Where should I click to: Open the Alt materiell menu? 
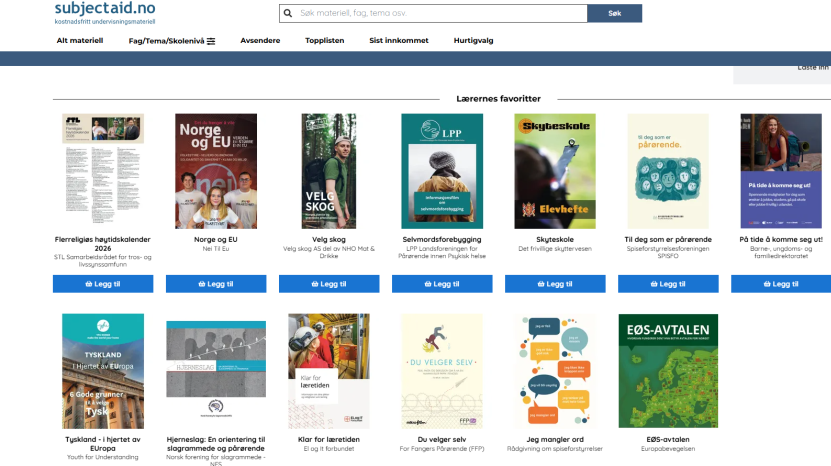80,41
